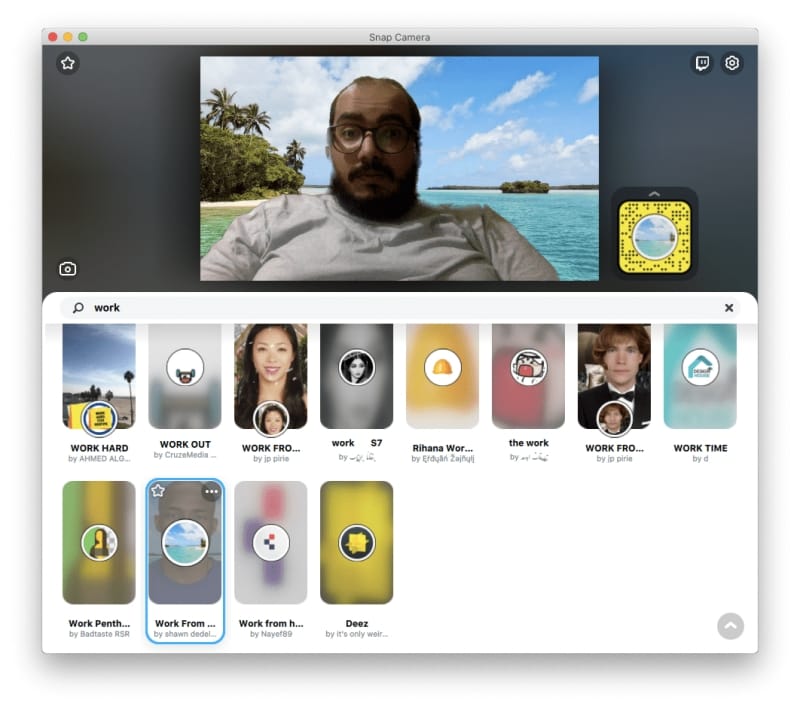The image size is (800, 709).
Task: Expand the Snapcode panel chevron
Action: click(655, 194)
